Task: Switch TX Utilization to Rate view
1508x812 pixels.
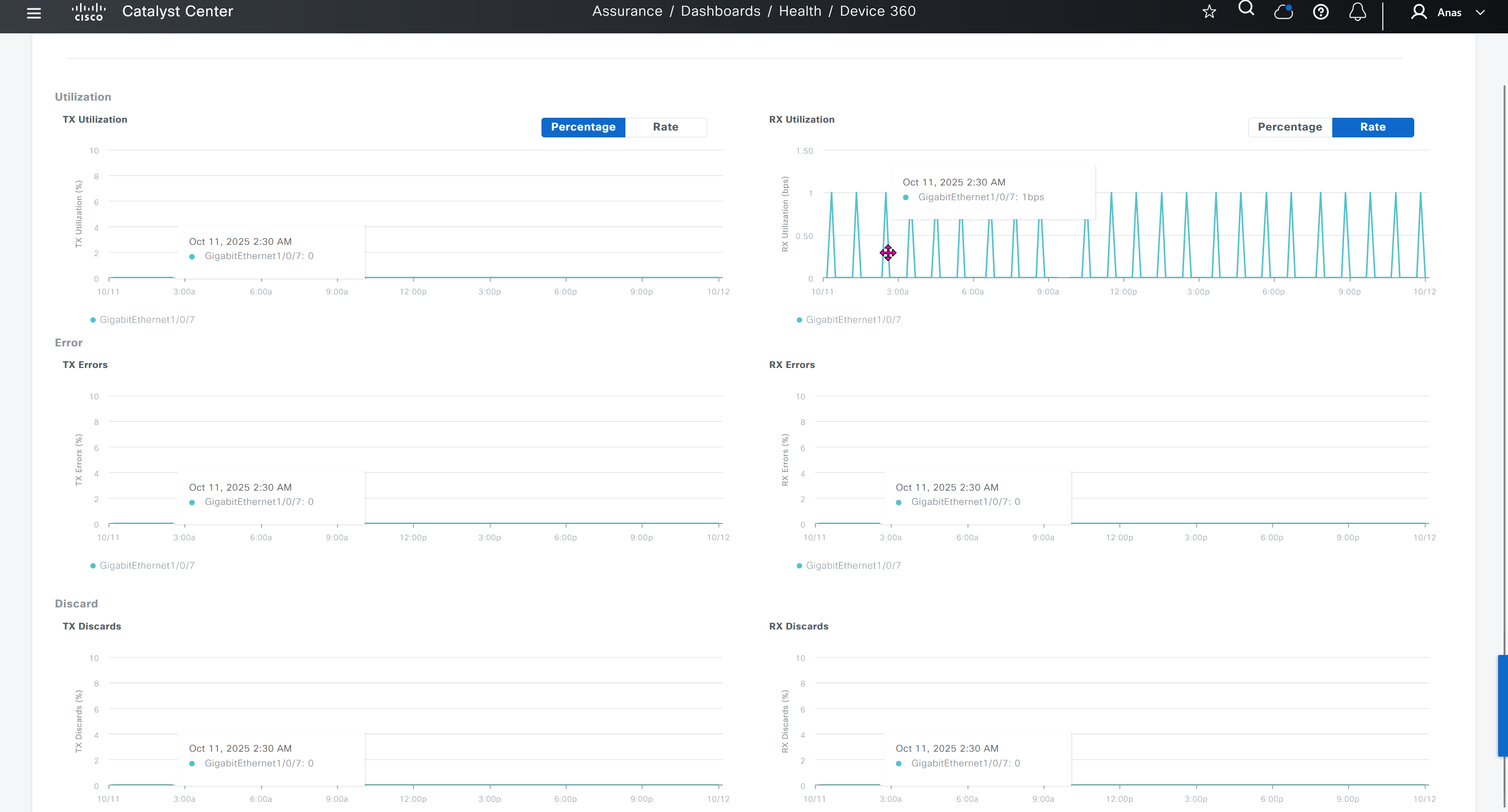Action: point(666,127)
